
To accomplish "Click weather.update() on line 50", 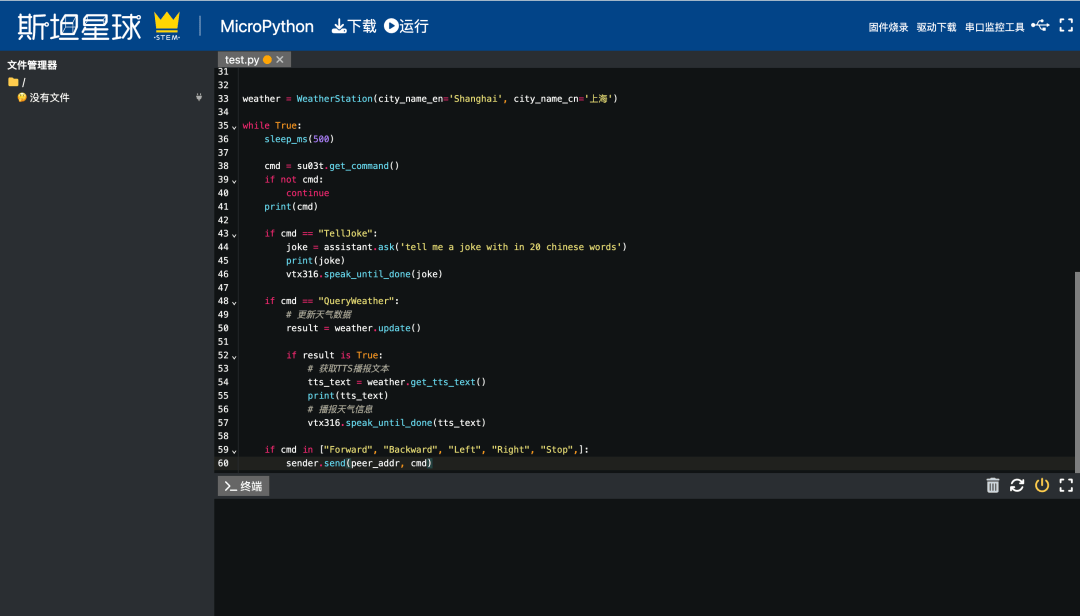I will pyautogui.click(x=377, y=328).
